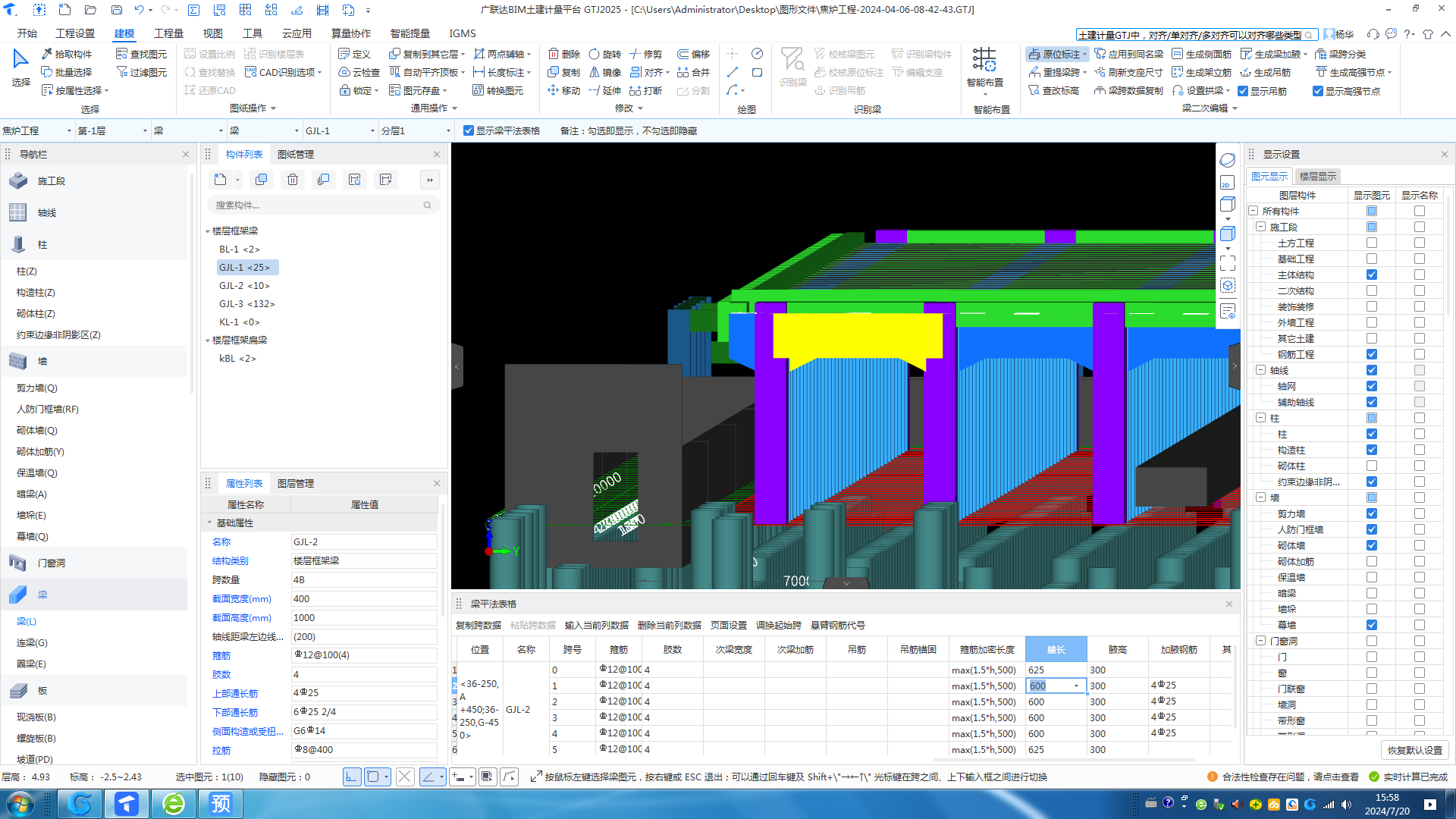The image size is (1456, 819).
Task: Click the 查找图元 find element tool
Action: click(141, 54)
